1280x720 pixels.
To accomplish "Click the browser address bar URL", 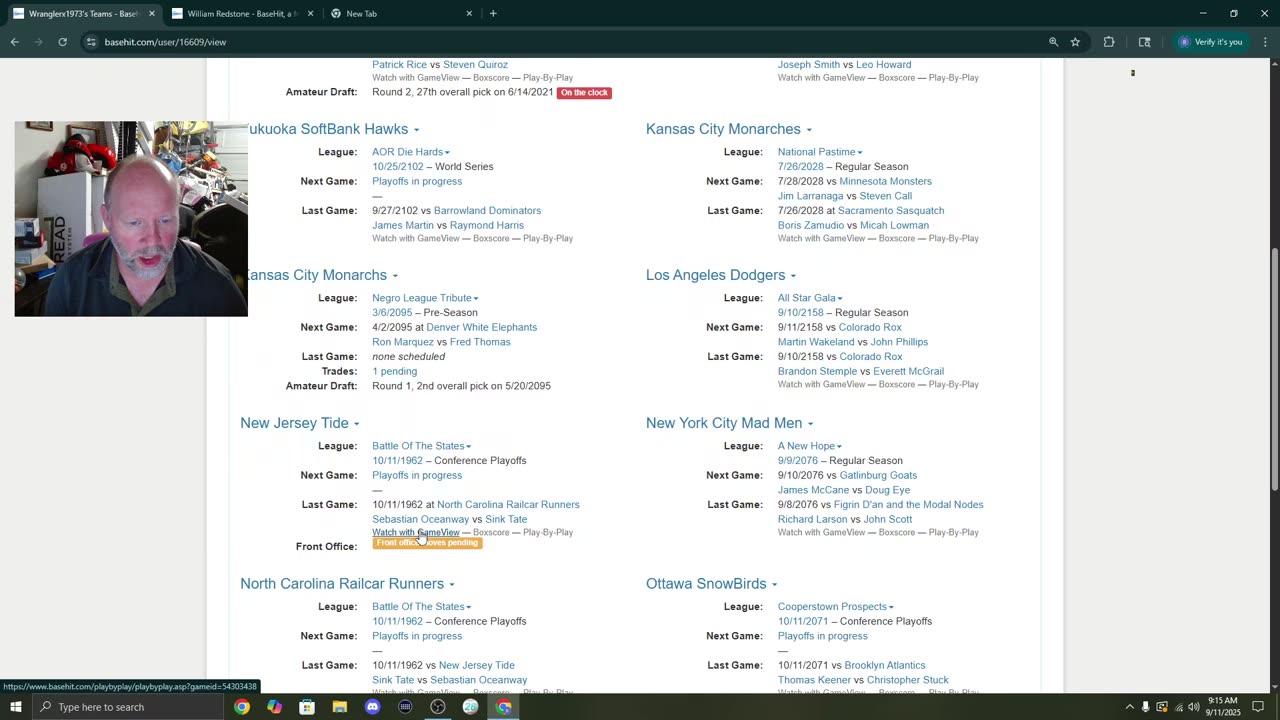I will pos(165,42).
